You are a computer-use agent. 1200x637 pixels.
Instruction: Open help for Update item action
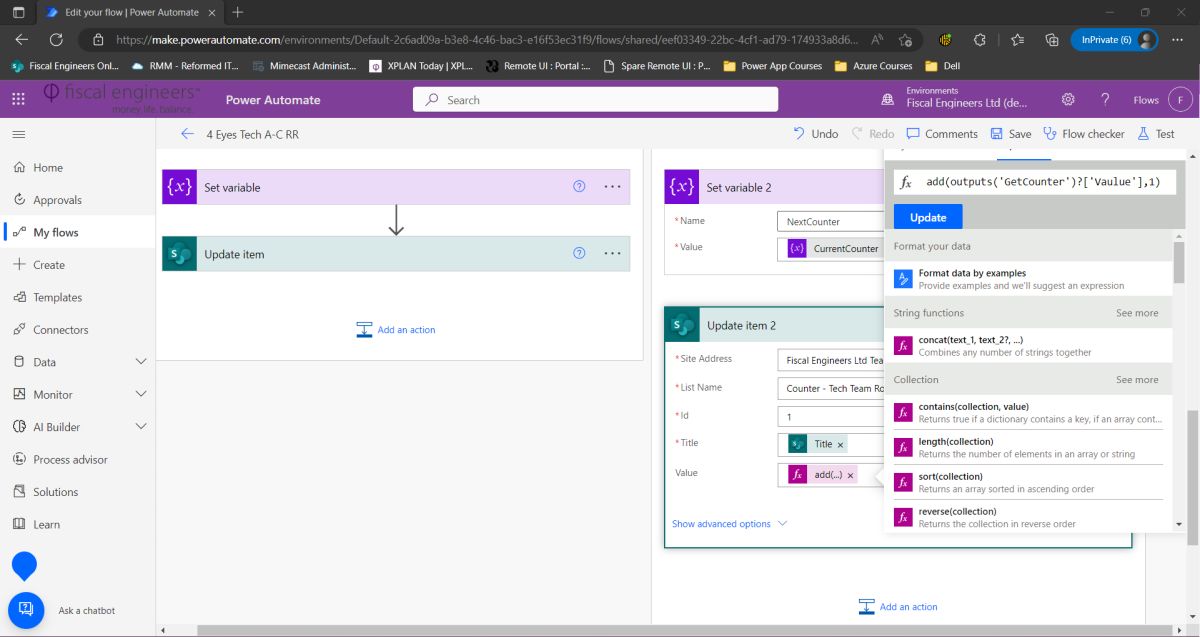[x=579, y=254]
